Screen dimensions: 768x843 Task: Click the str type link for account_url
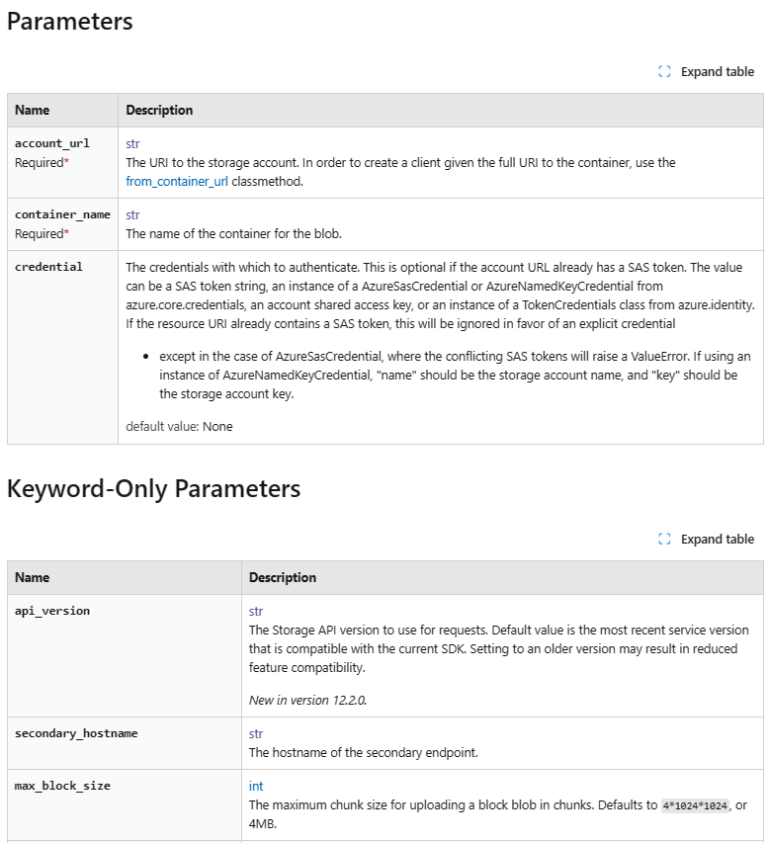tap(133, 143)
